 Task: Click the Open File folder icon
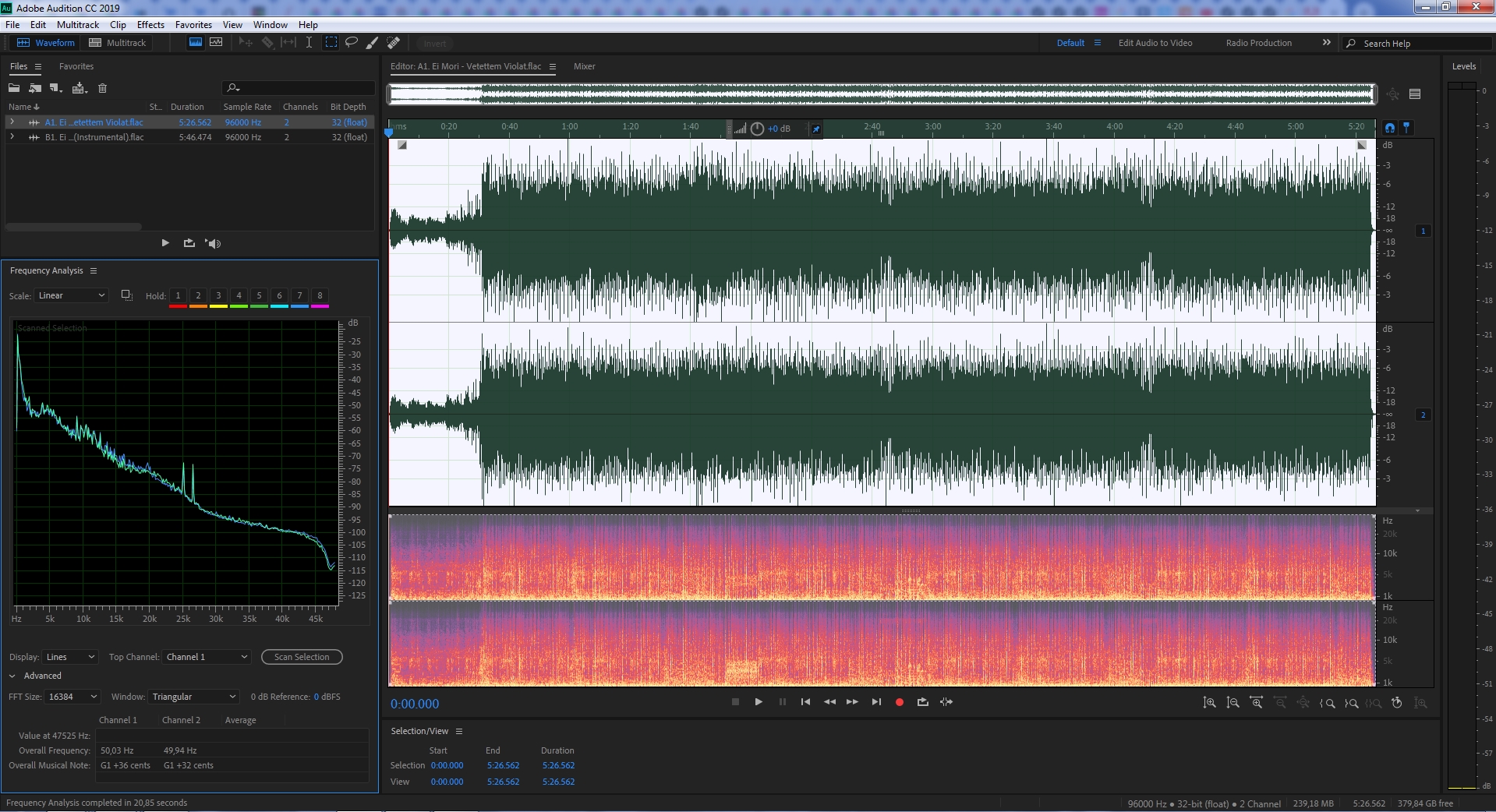coord(14,88)
